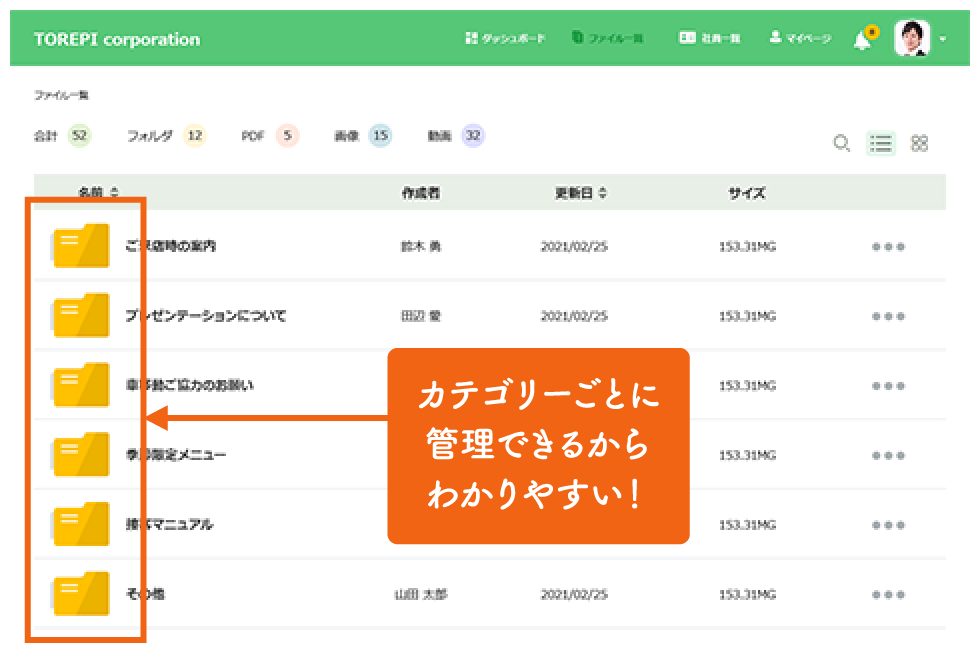Screen dimensions: 980x664
Task: Filter files by フォルダ category
Action: [x=165, y=136]
